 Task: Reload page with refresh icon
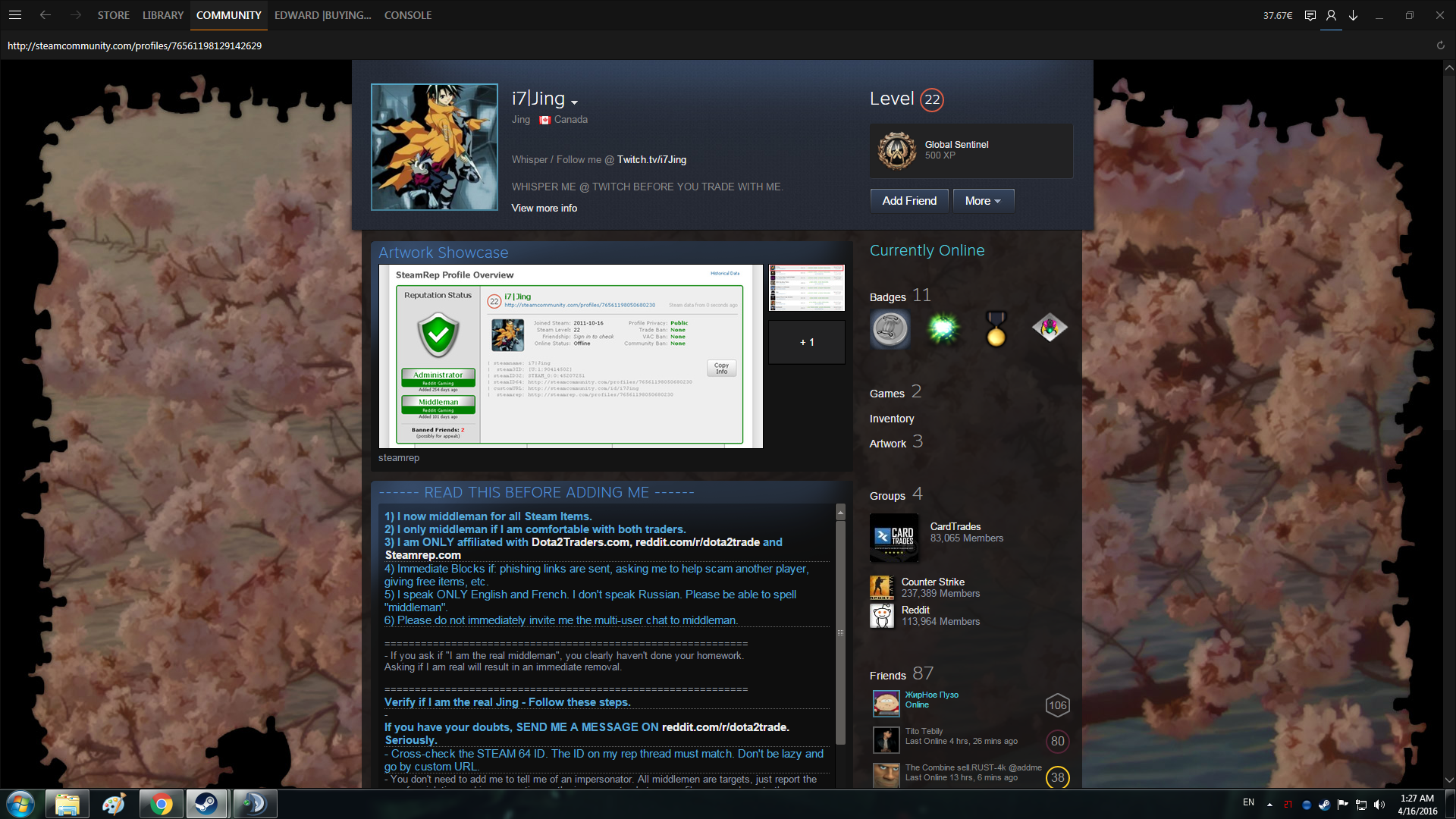coord(1440,45)
